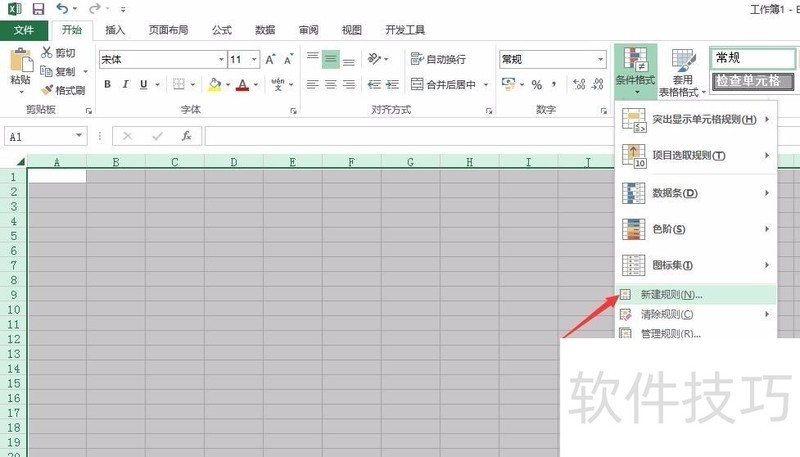Viewport: 800px width, 457px height.
Task: Center text horizontally
Action: 331,84
